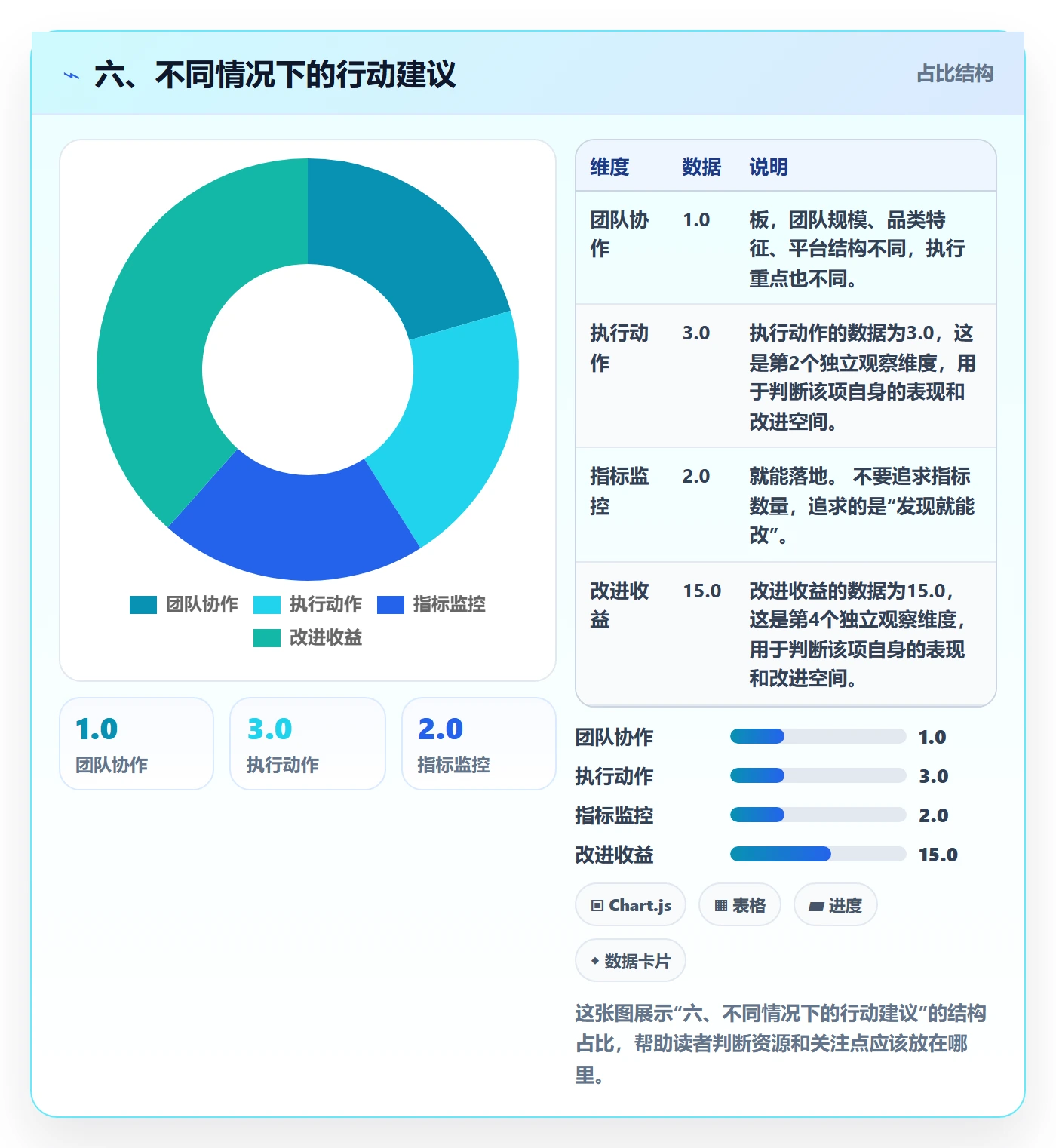This screenshot has height=1148, width=1056.
Task: Click the 数据卡片 tag chip
Action: 631,961
